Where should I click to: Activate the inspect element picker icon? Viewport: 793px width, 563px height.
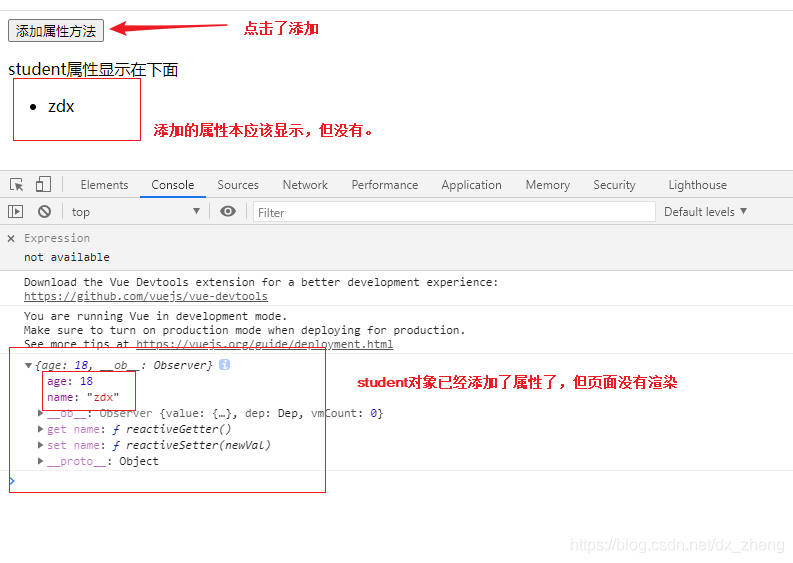pyautogui.click(x=17, y=185)
